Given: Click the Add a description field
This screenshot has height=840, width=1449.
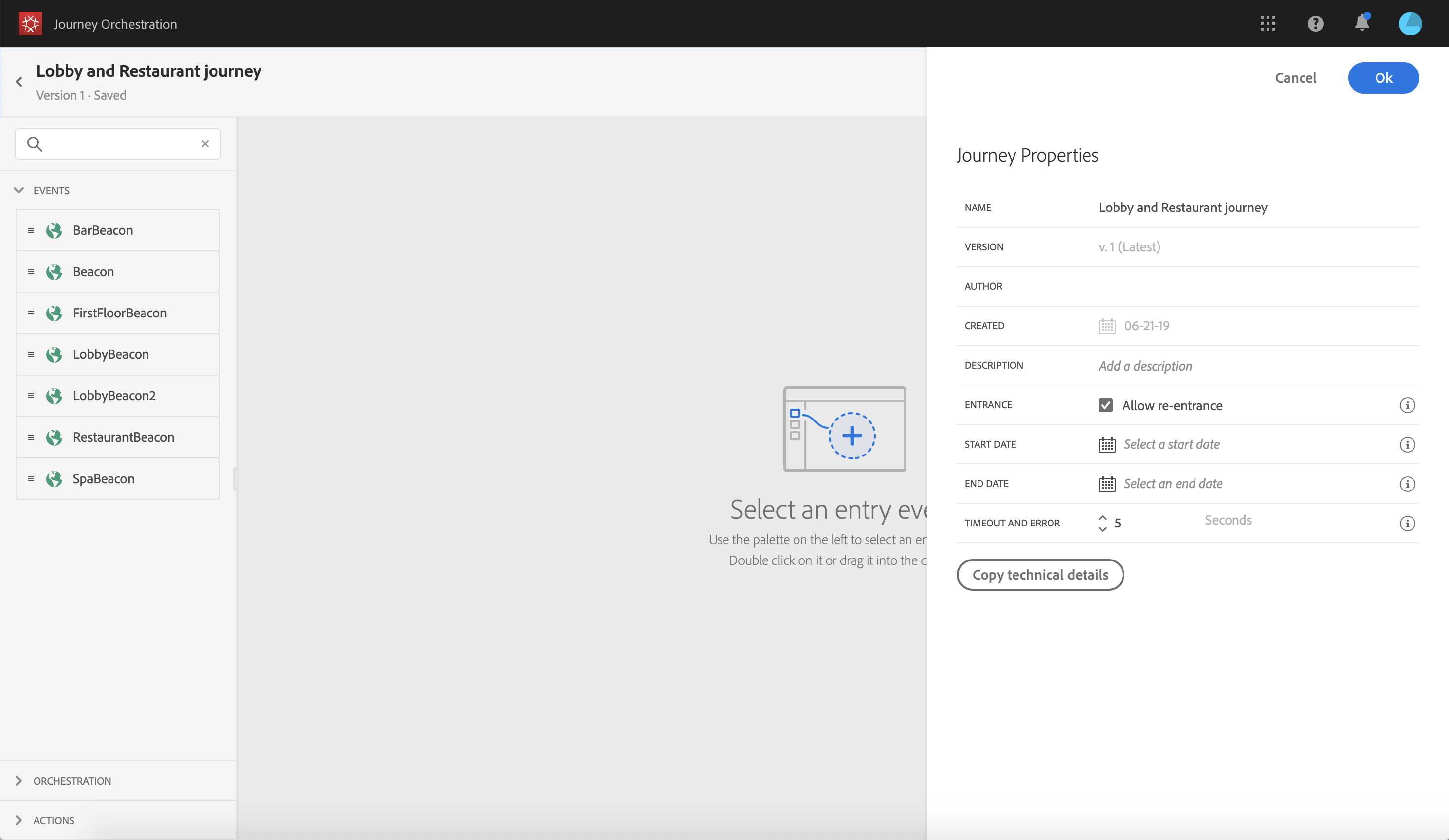Looking at the screenshot, I should [1145, 366].
